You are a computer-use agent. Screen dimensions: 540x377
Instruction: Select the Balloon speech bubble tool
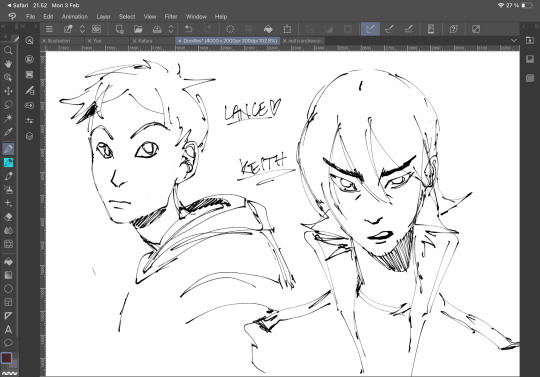click(x=8, y=343)
